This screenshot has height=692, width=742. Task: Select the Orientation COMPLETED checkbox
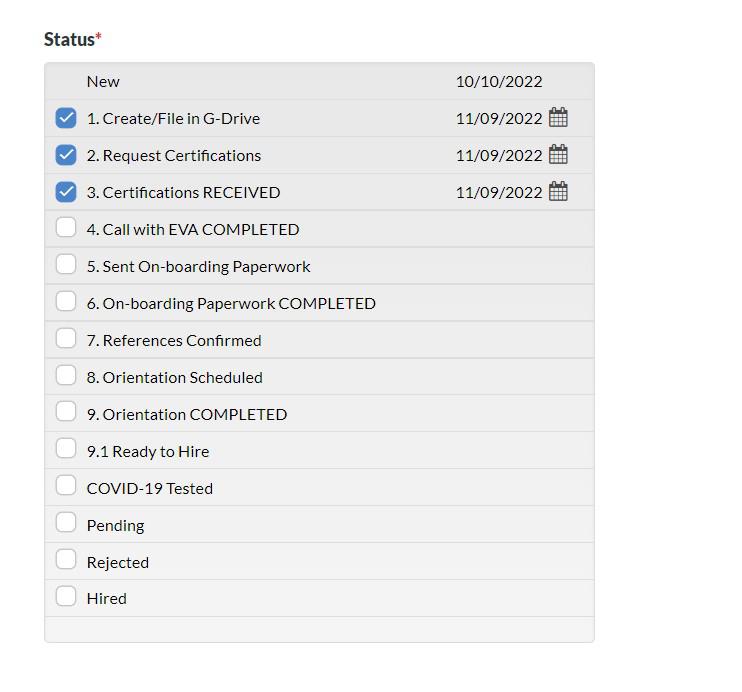click(66, 413)
